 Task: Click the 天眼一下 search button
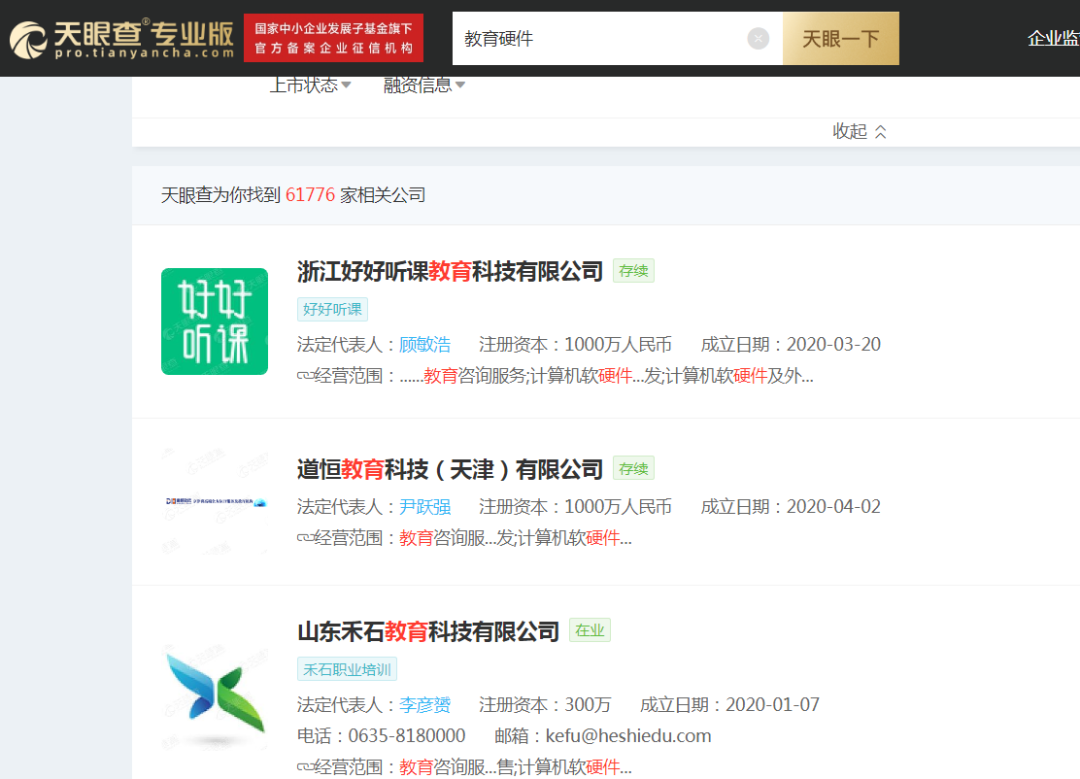[x=840, y=39]
